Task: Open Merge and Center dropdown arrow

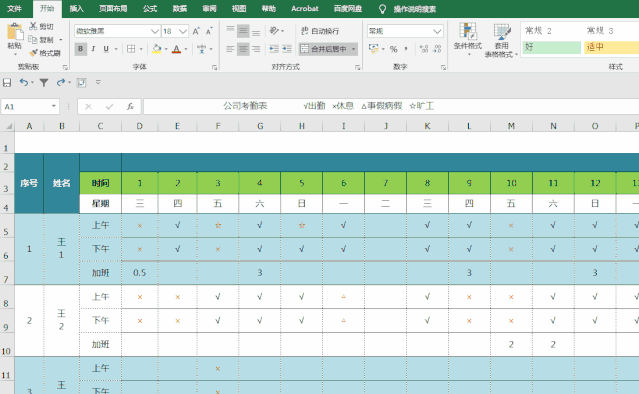Action: coord(353,49)
